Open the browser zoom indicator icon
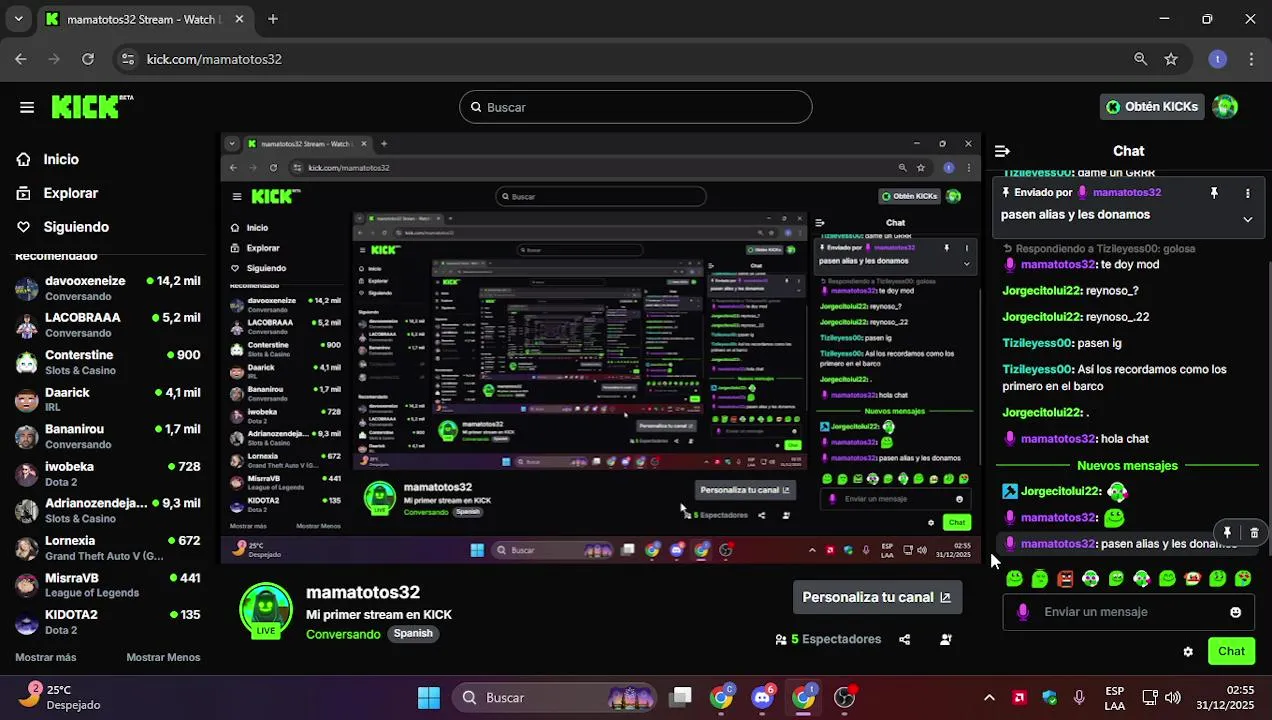This screenshot has width=1272, height=720. pos(1140,59)
